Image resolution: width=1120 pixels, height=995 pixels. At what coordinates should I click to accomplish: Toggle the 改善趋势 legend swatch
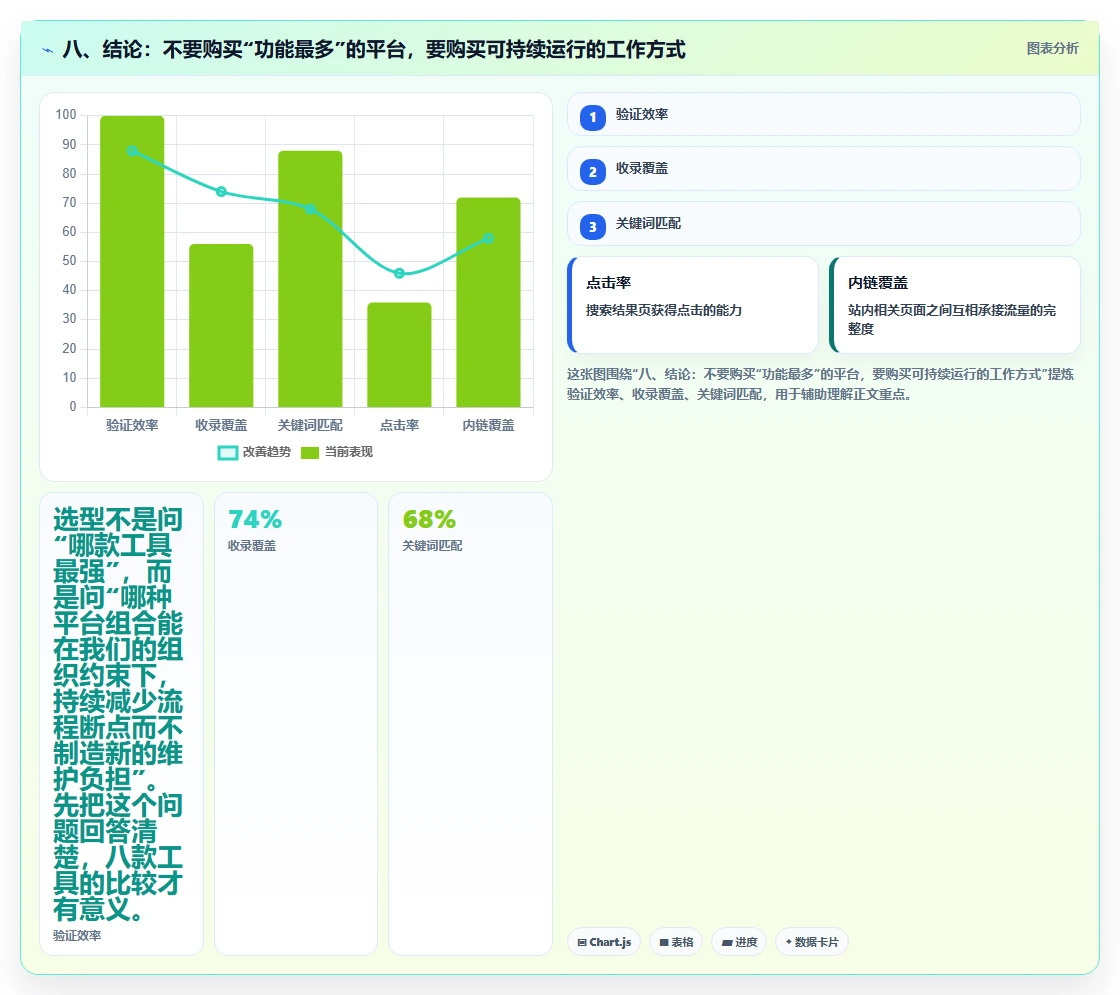(x=227, y=452)
